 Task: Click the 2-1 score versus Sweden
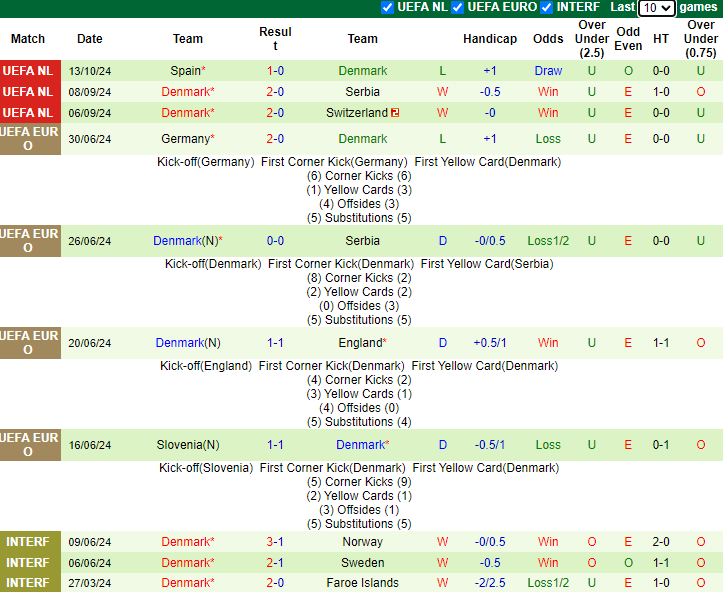[275, 563]
